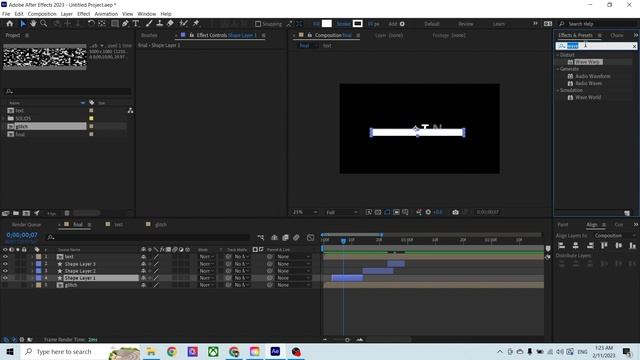Open the graph editor button
640x360 pixels.
(x=311, y=238)
